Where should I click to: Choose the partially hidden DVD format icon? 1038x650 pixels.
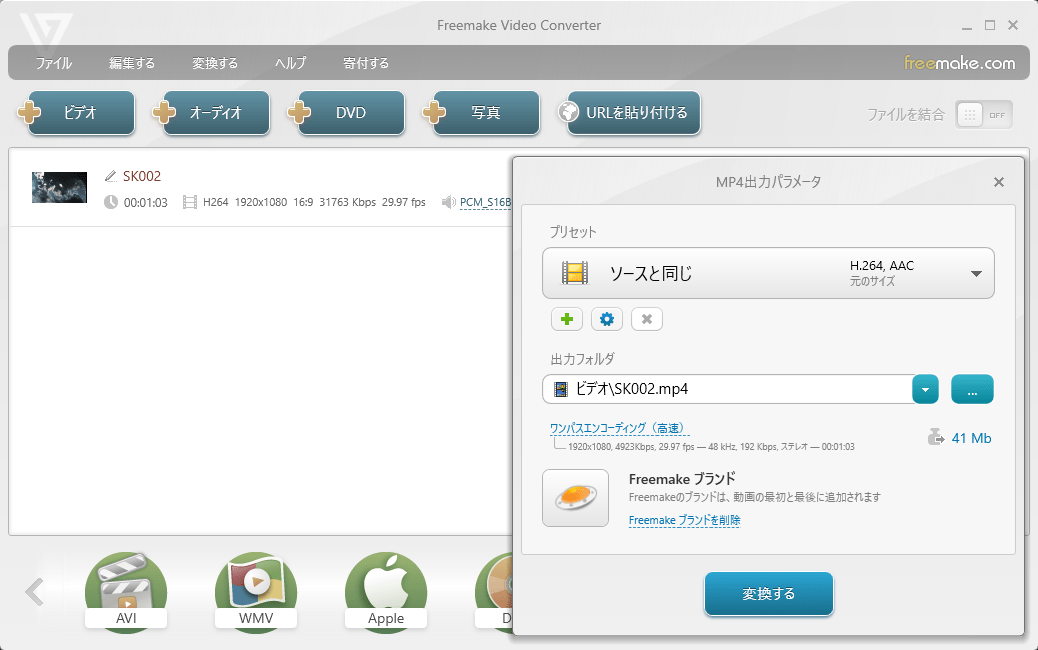click(x=494, y=592)
